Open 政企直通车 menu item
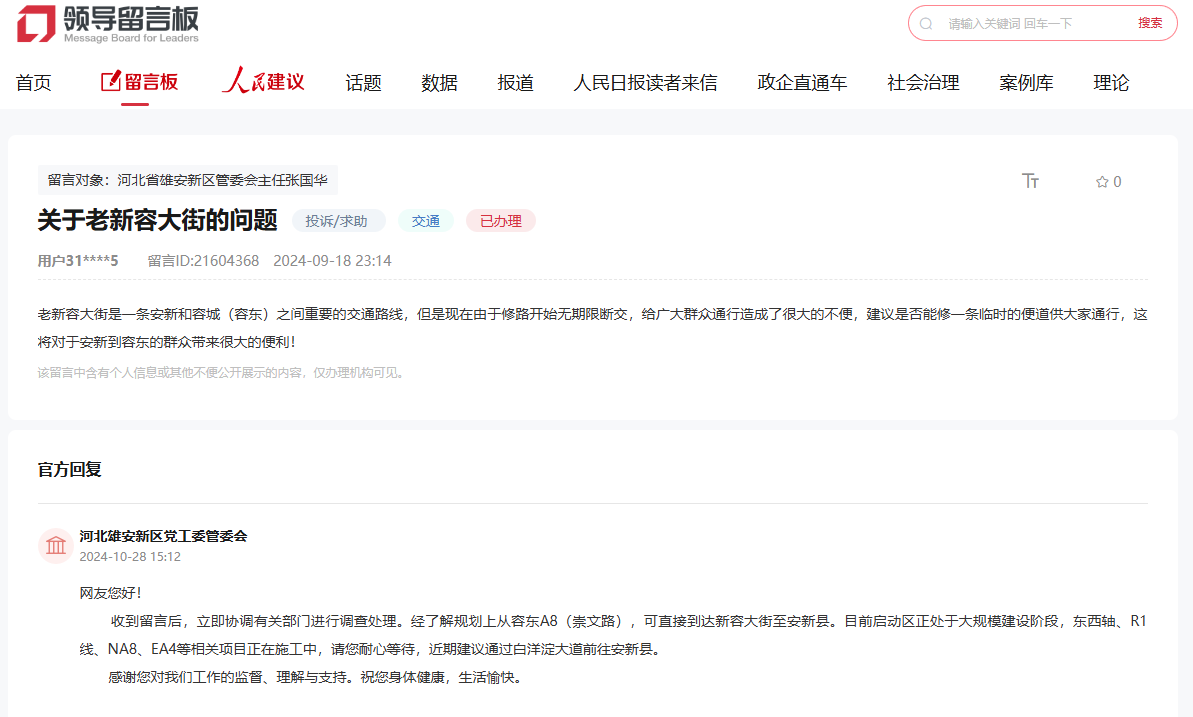 (x=802, y=83)
